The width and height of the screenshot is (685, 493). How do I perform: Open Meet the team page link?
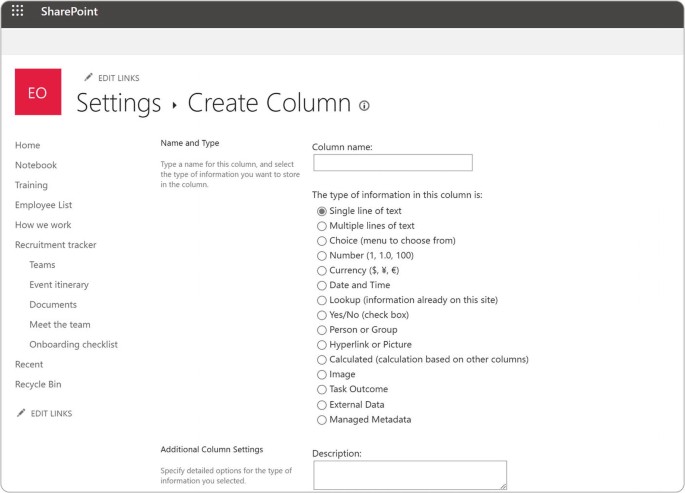pos(60,325)
